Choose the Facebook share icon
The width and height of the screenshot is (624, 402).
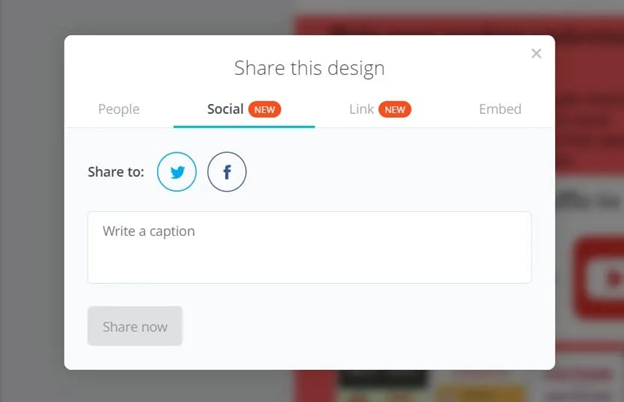(227, 172)
